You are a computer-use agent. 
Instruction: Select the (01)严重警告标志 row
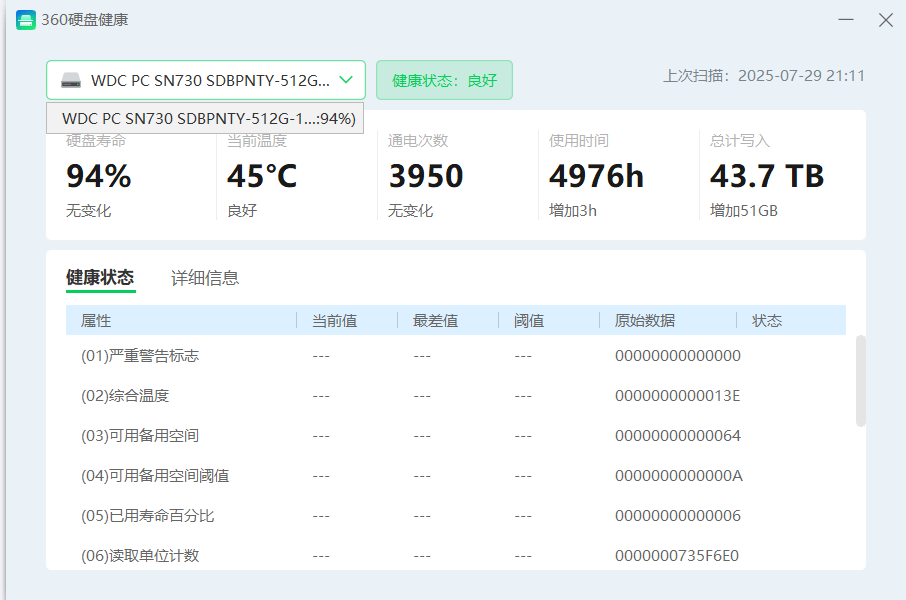point(140,356)
